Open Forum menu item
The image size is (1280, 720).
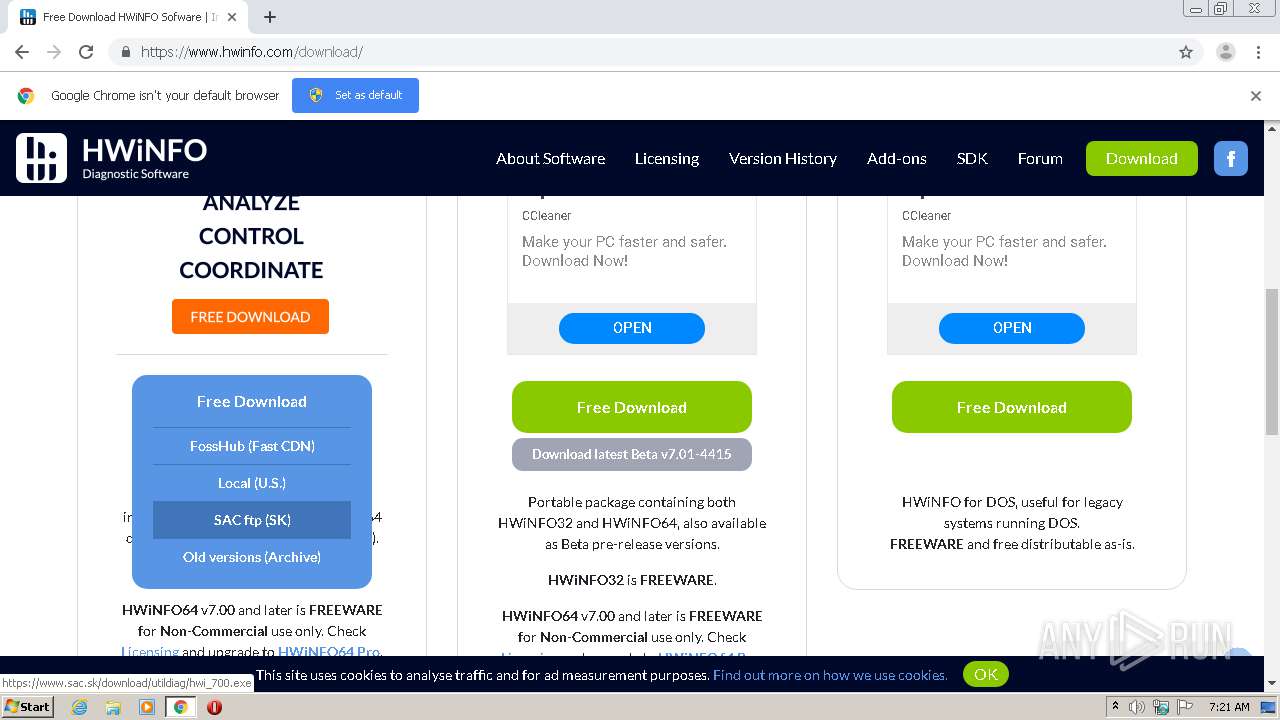(1040, 158)
